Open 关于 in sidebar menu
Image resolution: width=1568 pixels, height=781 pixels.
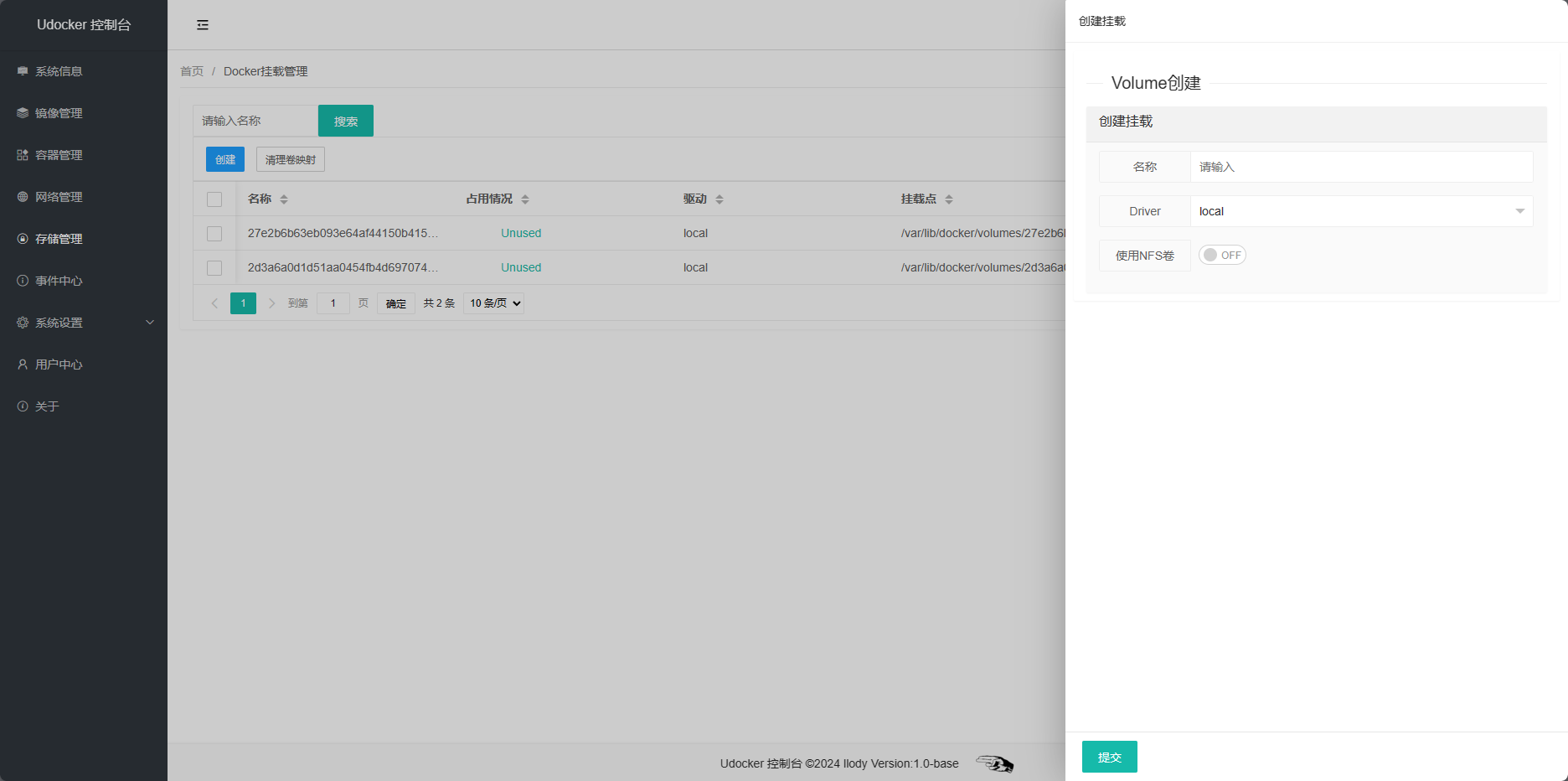pyautogui.click(x=47, y=406)
